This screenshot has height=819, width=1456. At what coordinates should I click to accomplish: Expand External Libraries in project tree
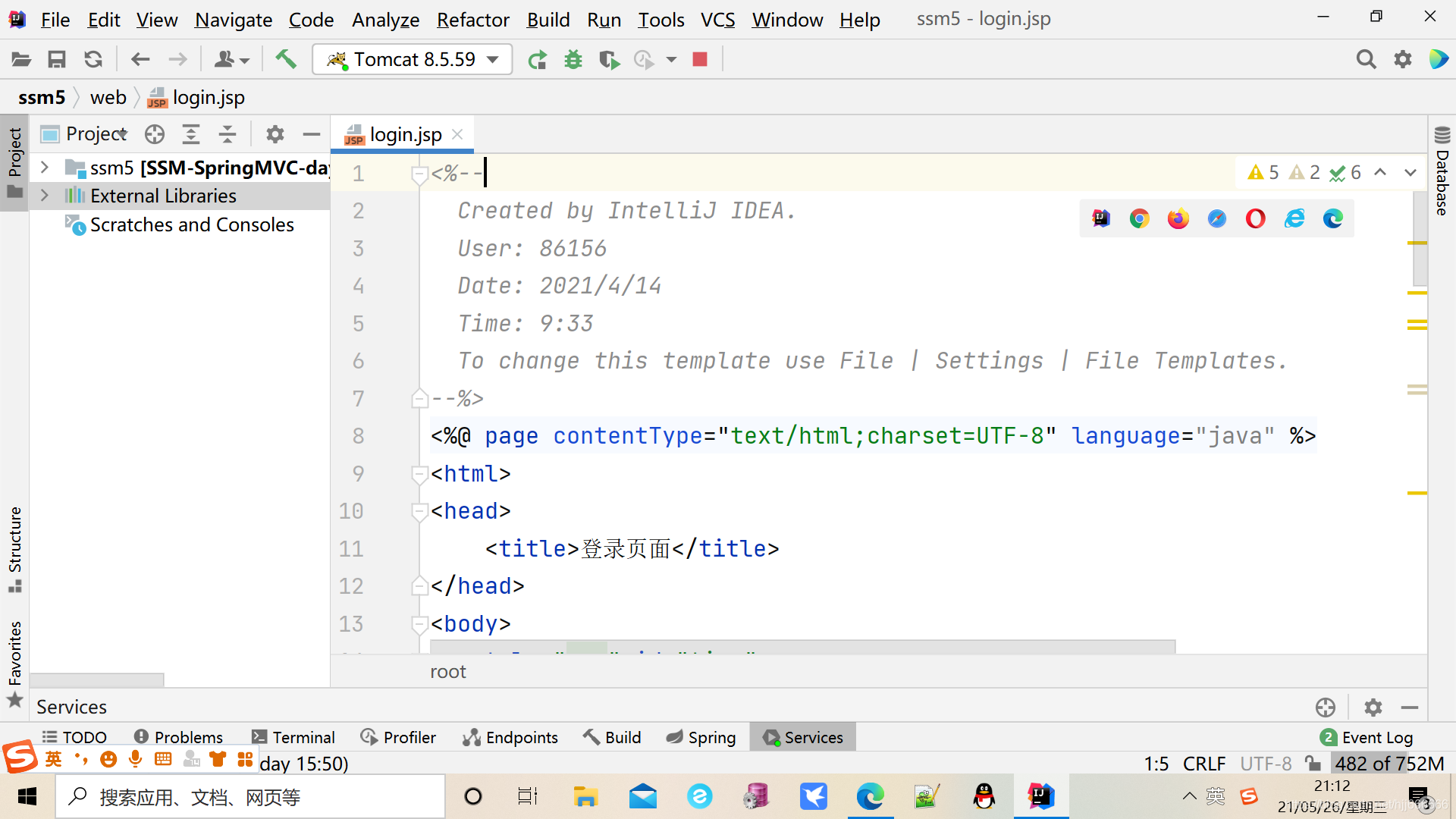[x=45, y=196]
